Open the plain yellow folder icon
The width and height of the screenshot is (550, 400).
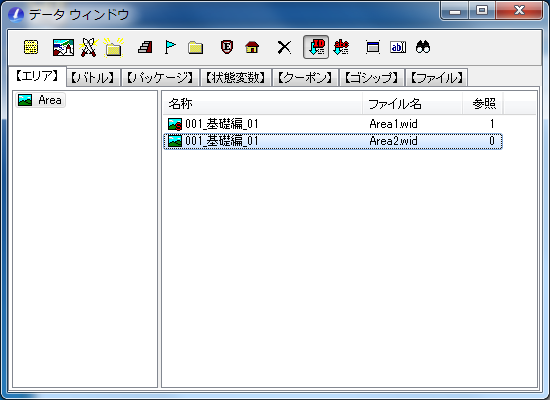coord(195,47)
